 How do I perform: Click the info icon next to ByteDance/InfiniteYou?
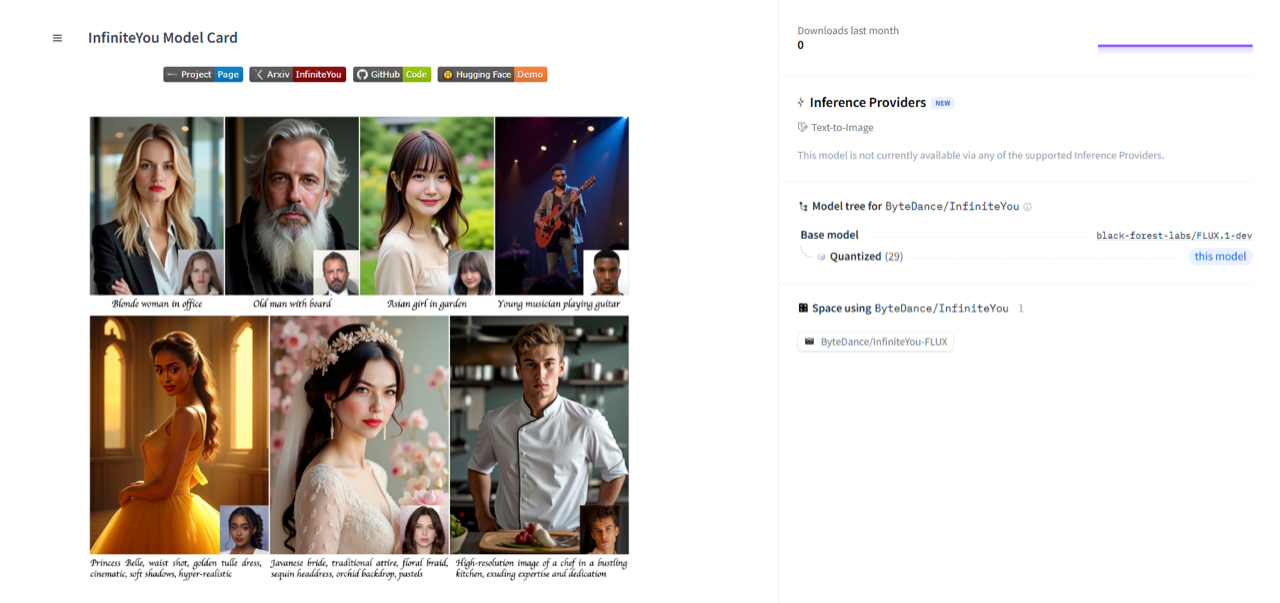pos(1027,207)
